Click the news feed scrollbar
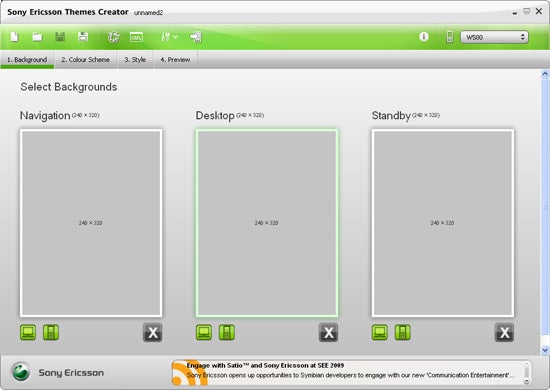The image size is (550, 390). [x=526, y=373]
